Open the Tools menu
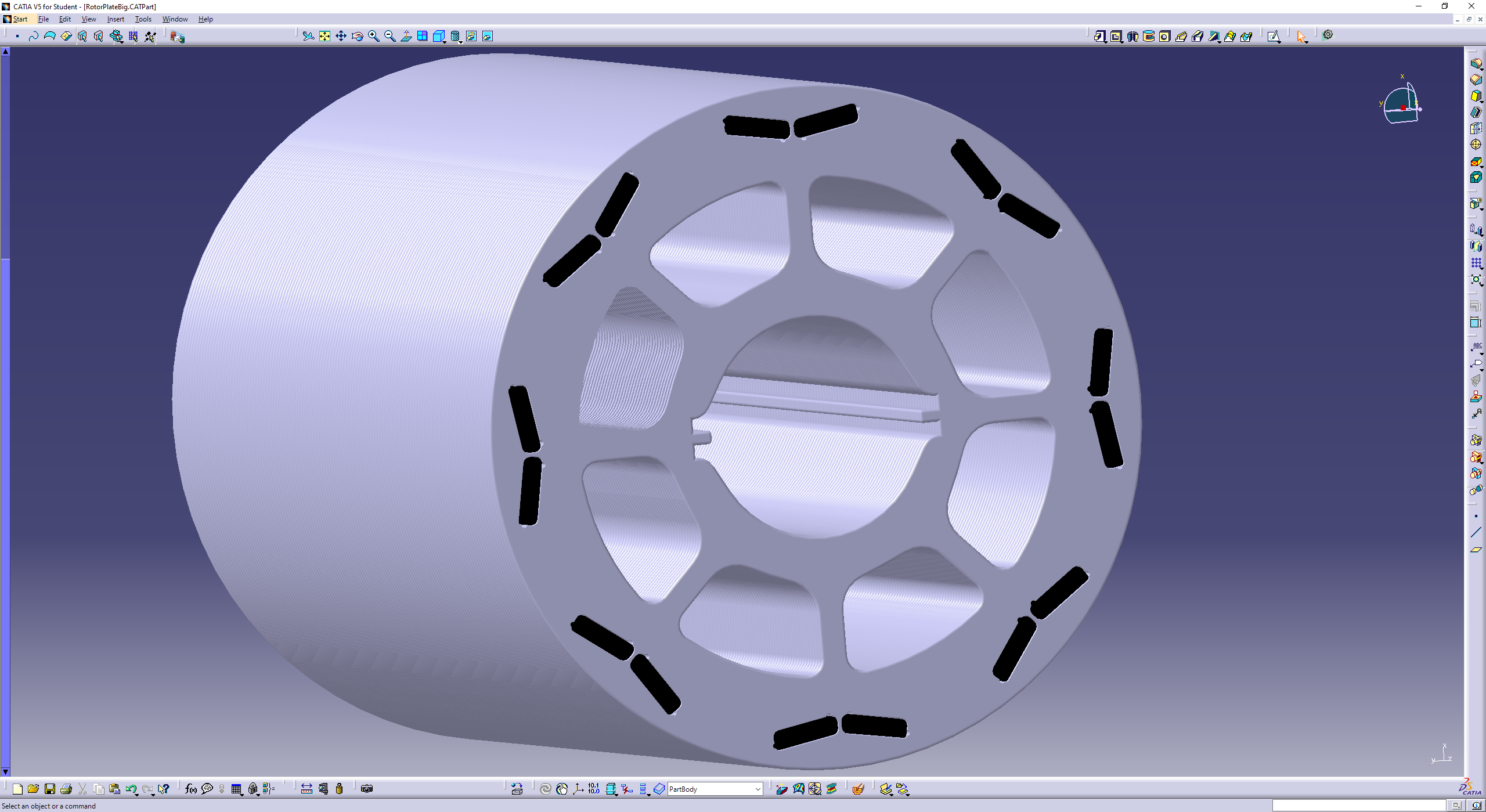Image resolution: width=1486 pixels, height=812 pixels. click(x=143, y=19)
